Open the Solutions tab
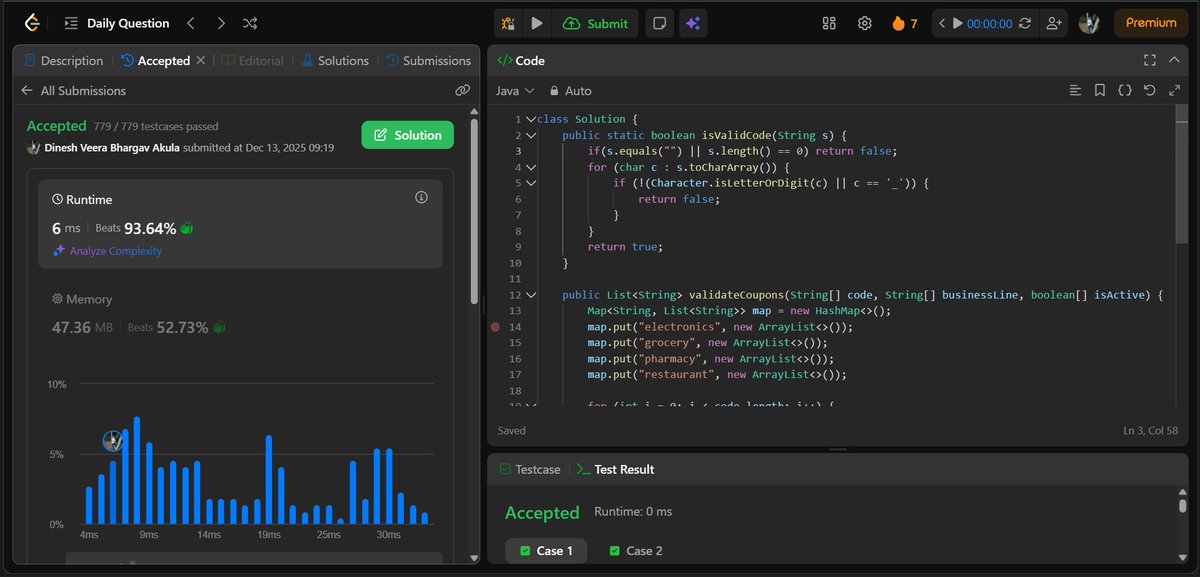 click(x=335, y=61)
